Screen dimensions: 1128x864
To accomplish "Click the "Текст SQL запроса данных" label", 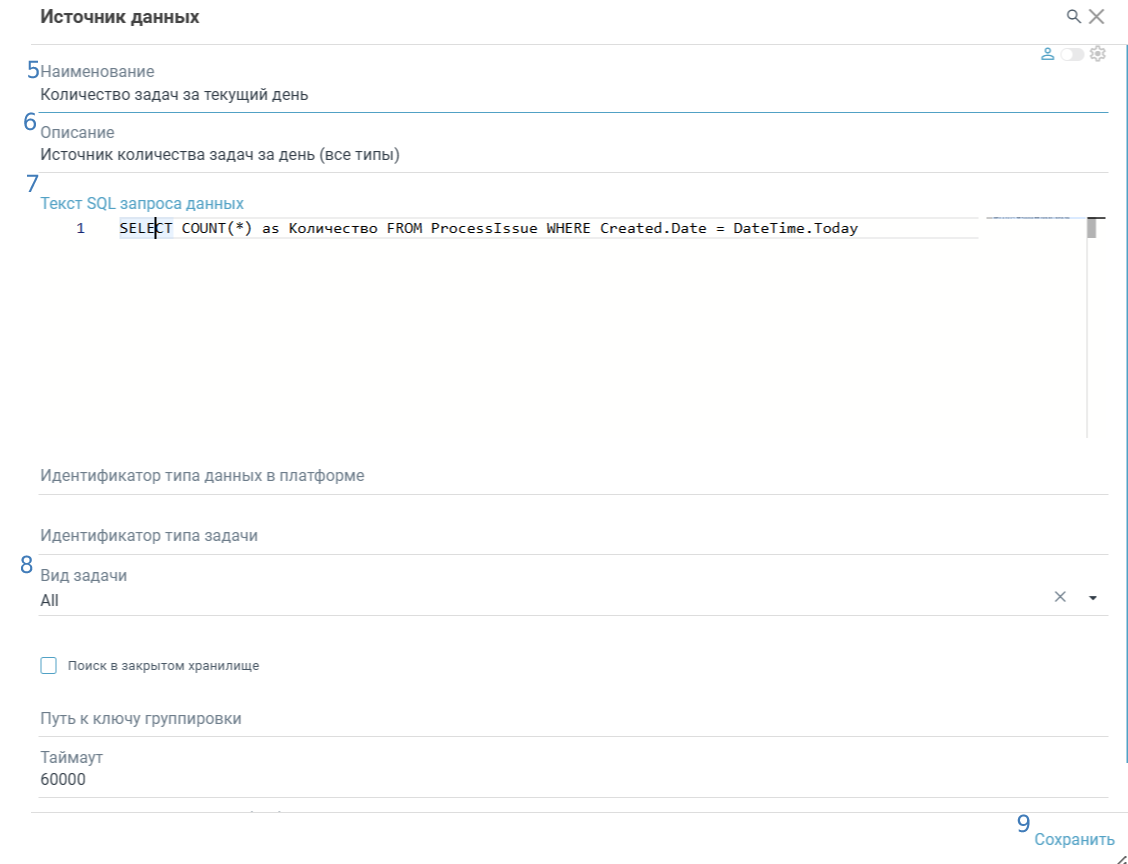I will 141,202.
